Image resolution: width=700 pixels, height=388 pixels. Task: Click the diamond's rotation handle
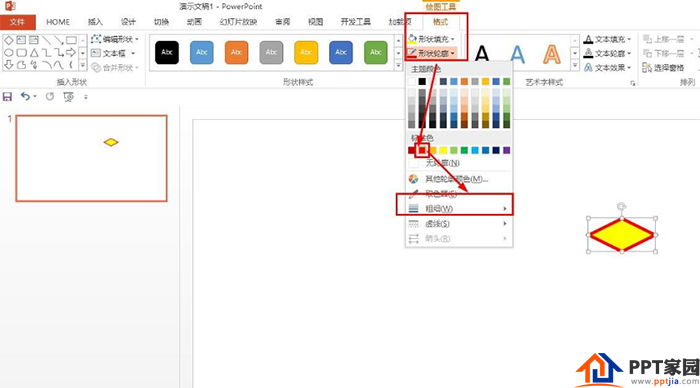621,206
